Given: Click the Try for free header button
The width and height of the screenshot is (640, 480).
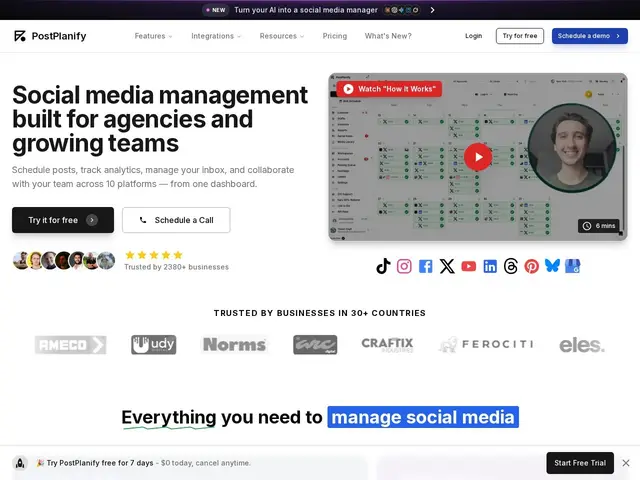Looking at the screenshot, I should pos(520,36).
